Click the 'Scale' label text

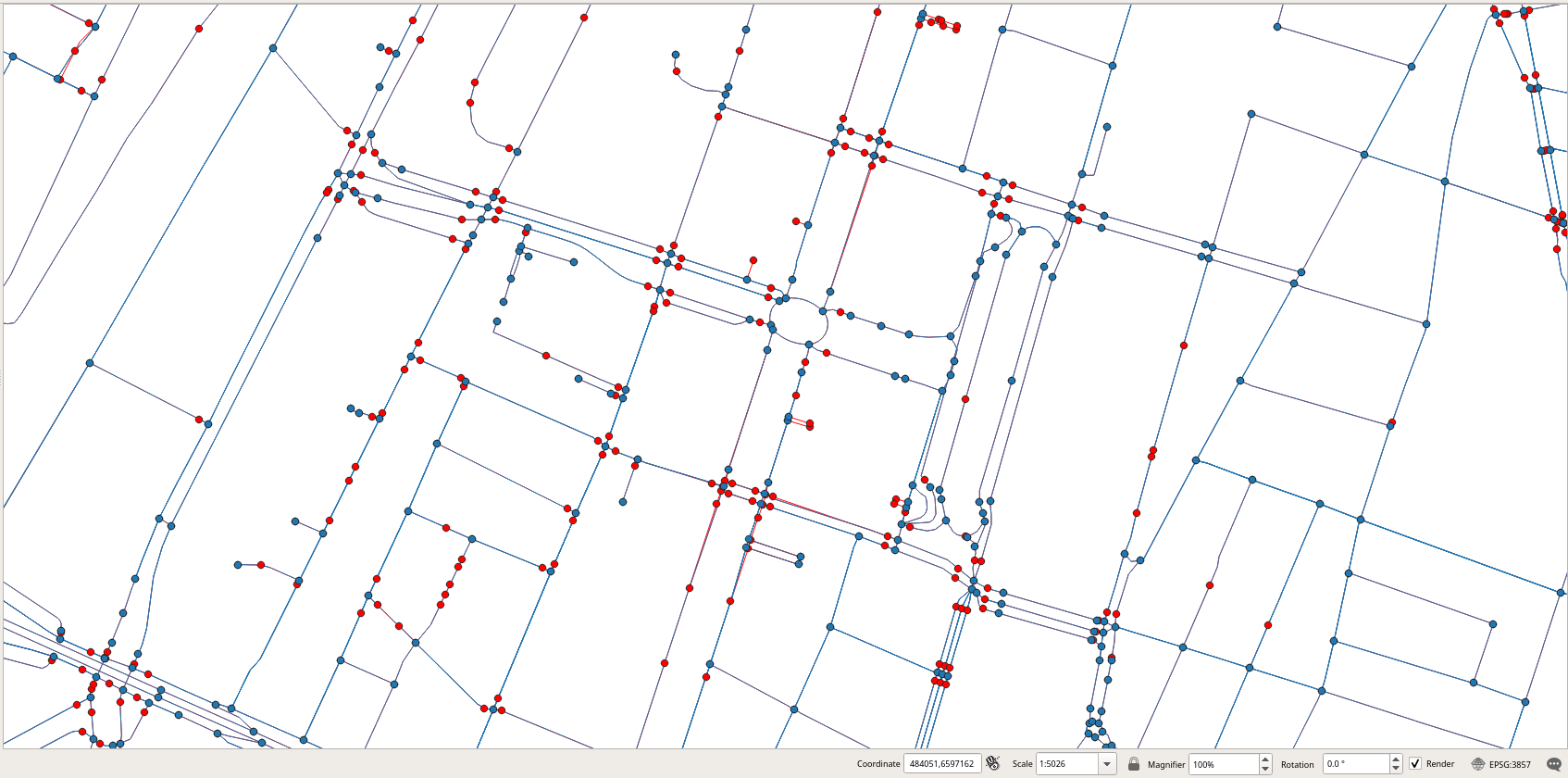coord(1022,764)
